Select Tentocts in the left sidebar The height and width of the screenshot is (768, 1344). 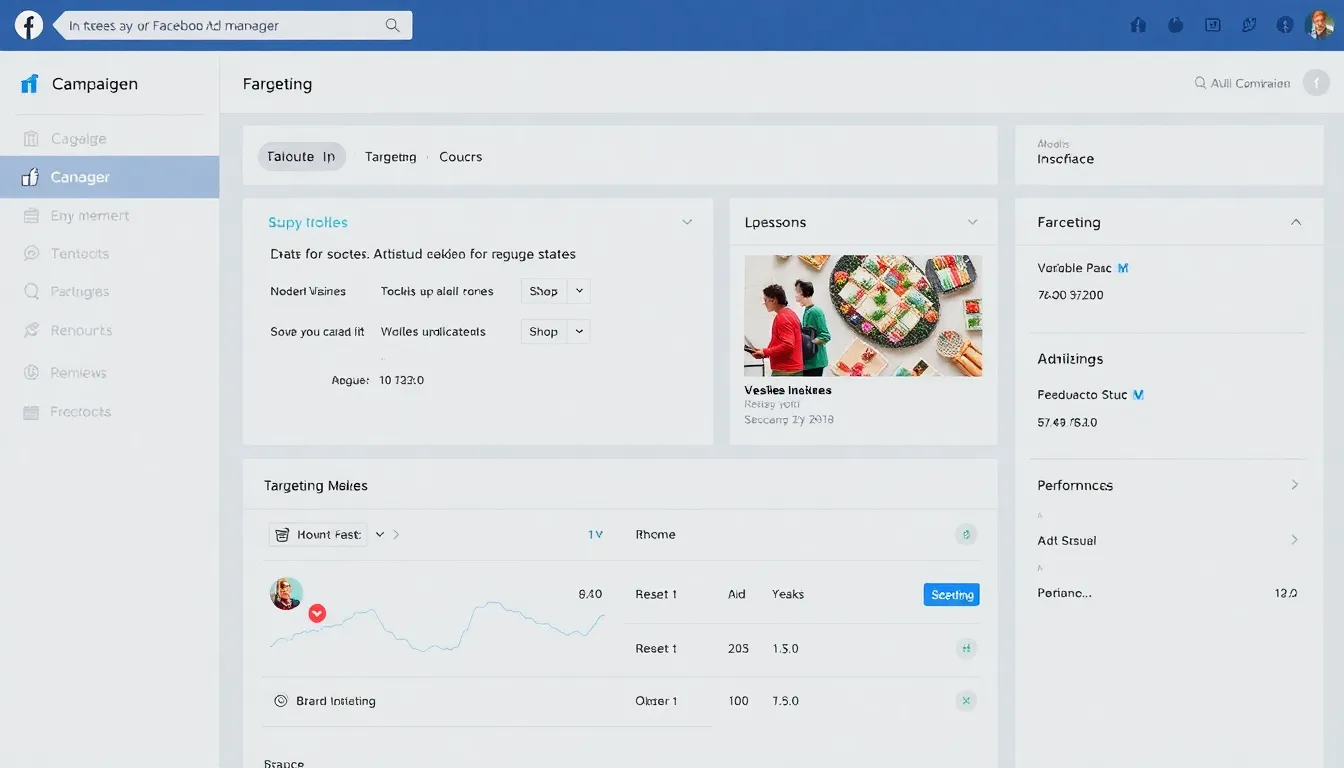pos(80,253)
